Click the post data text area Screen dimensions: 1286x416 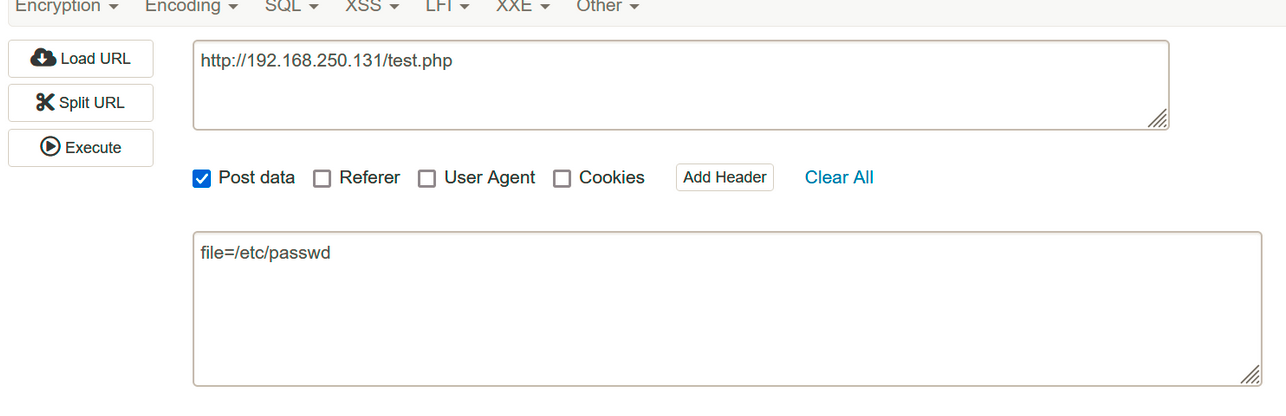pyautogui.click(x=727, y=309)
